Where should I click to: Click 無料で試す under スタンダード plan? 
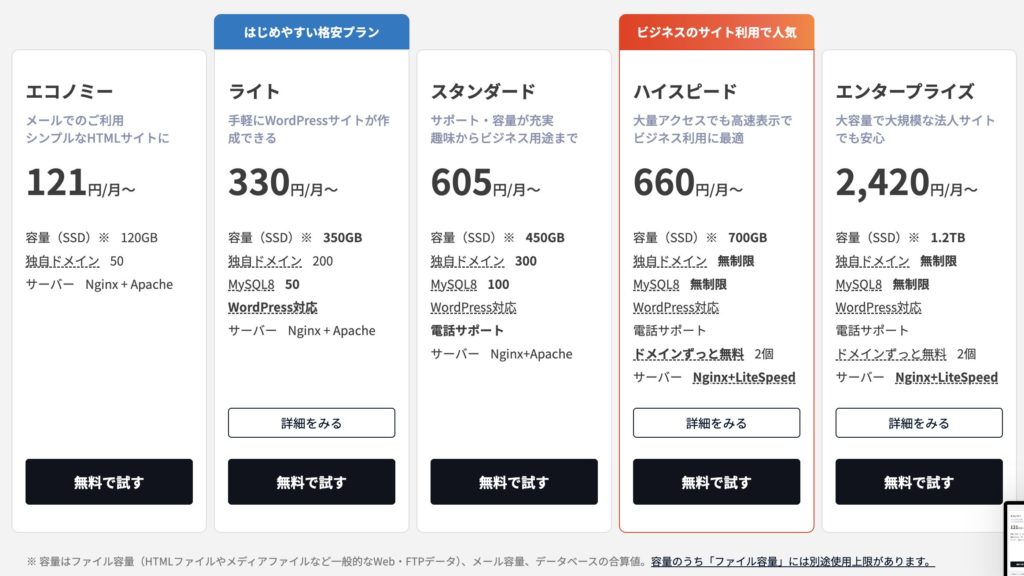pyautogui.click(x=514, y=482)
